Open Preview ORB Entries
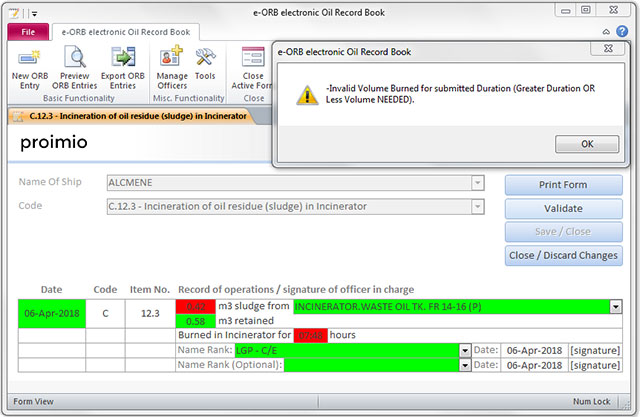640x417 pixels. pos(76,59)
